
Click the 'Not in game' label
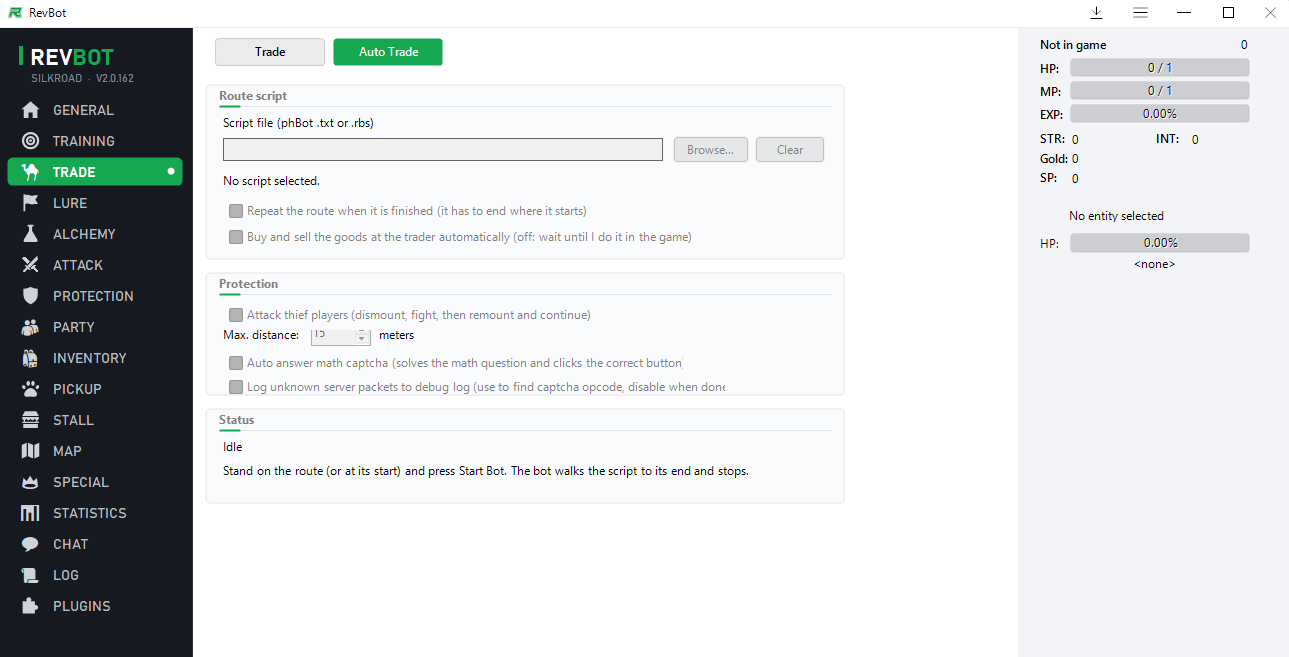point(1073,45)
